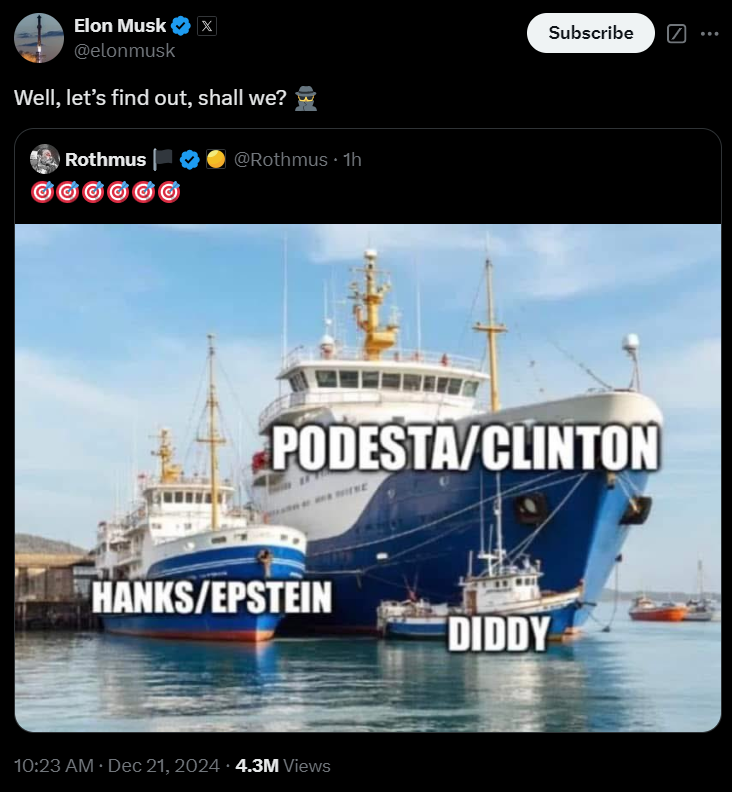Click the blue verified badge beside Elon Musk

tap(181, 26)
